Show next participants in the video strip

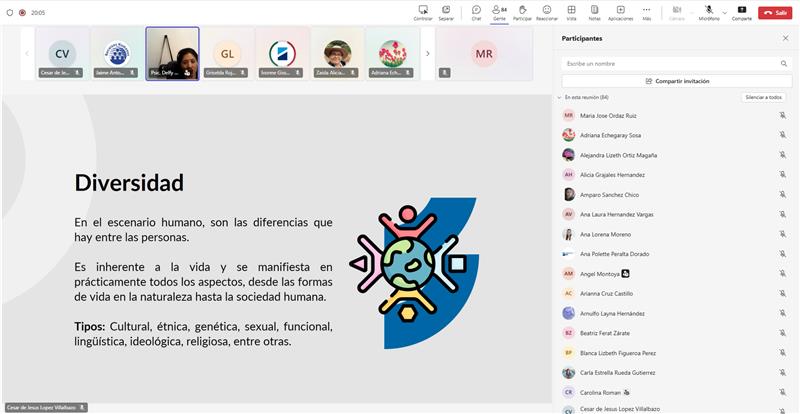[x=428, y=53]
